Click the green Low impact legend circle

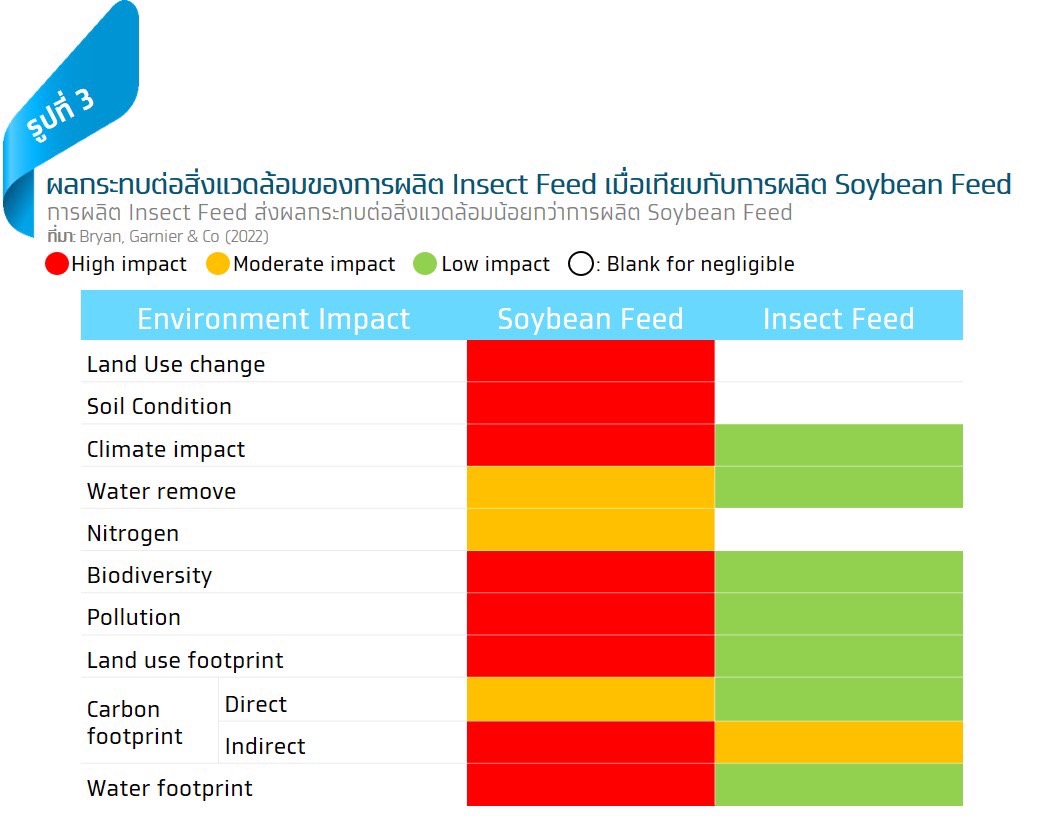(425, 263)
